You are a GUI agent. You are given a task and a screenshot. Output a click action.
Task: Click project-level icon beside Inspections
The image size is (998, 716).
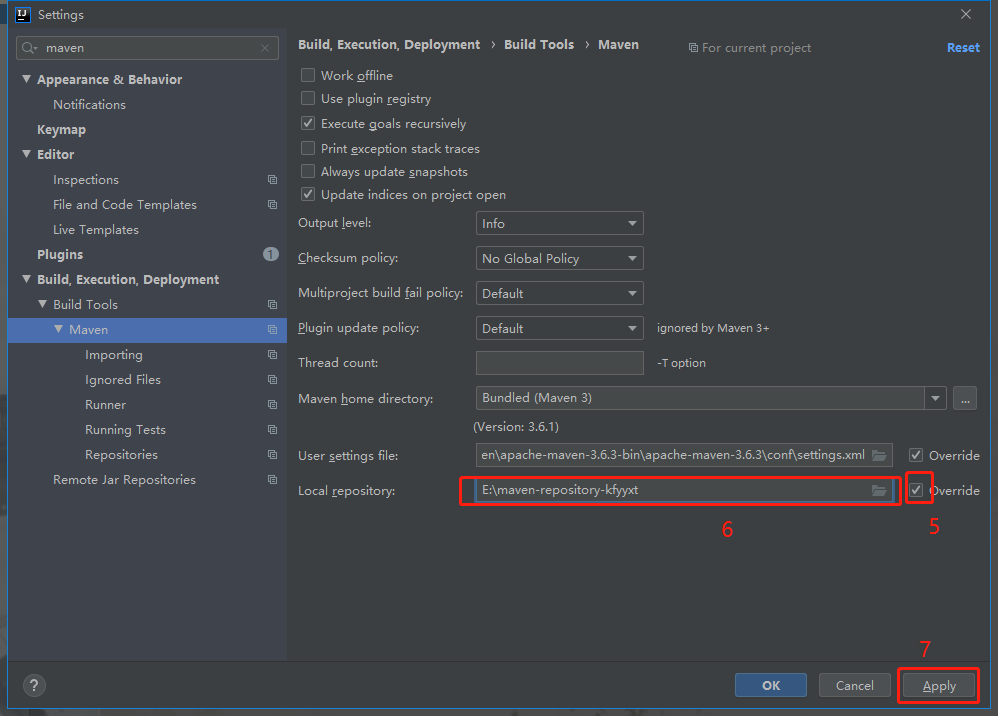tap(272, 180)
